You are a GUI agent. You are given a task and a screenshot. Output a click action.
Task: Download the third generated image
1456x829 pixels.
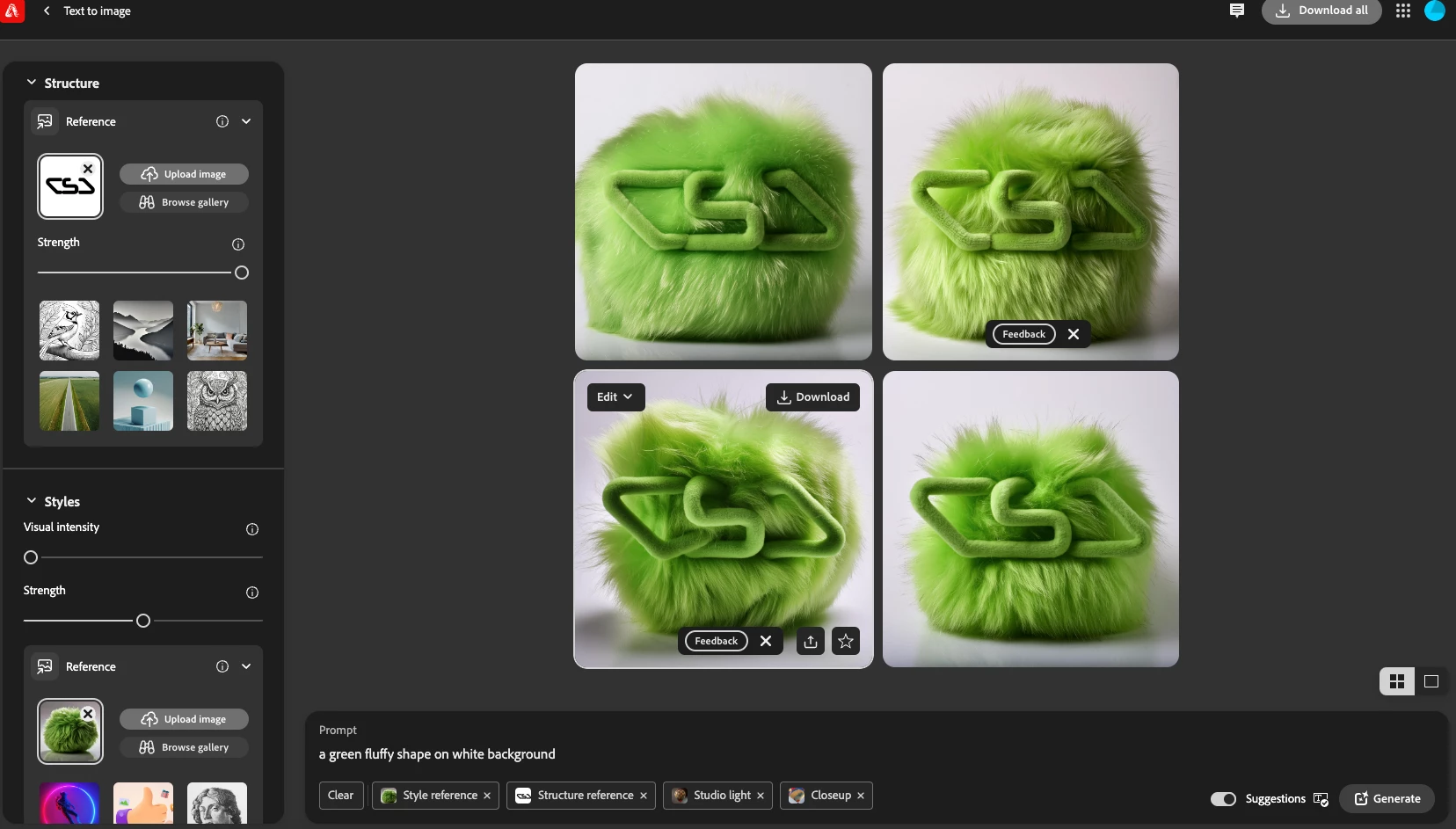pos(812,397)
